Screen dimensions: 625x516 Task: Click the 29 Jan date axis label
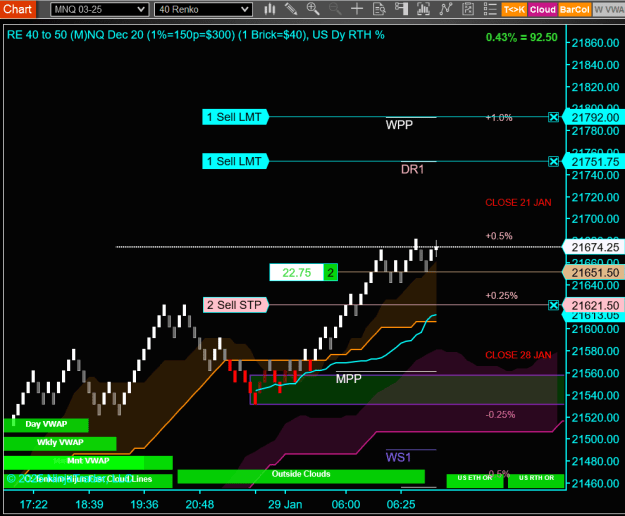[x=285, y=504]
